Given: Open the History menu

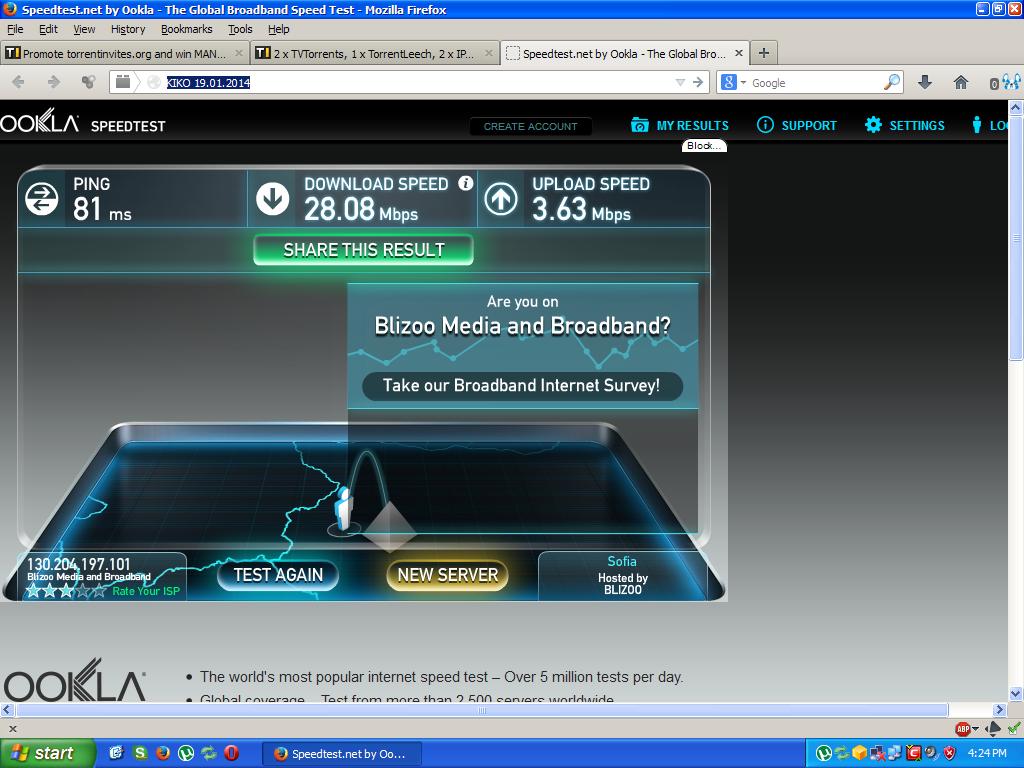Looking at the screenshot, I should pos(127,29).
